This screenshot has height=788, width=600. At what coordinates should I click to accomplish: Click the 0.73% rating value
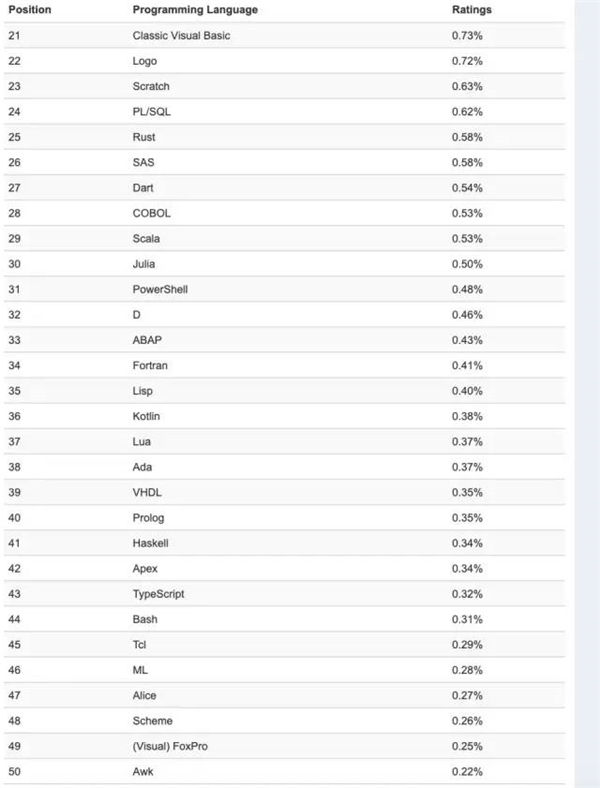[x=467, y=36]
